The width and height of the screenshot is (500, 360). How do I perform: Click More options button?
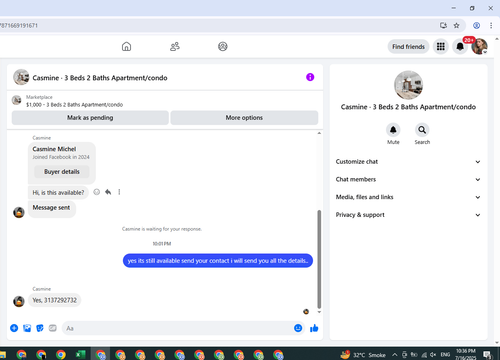(x=244, y=118)
